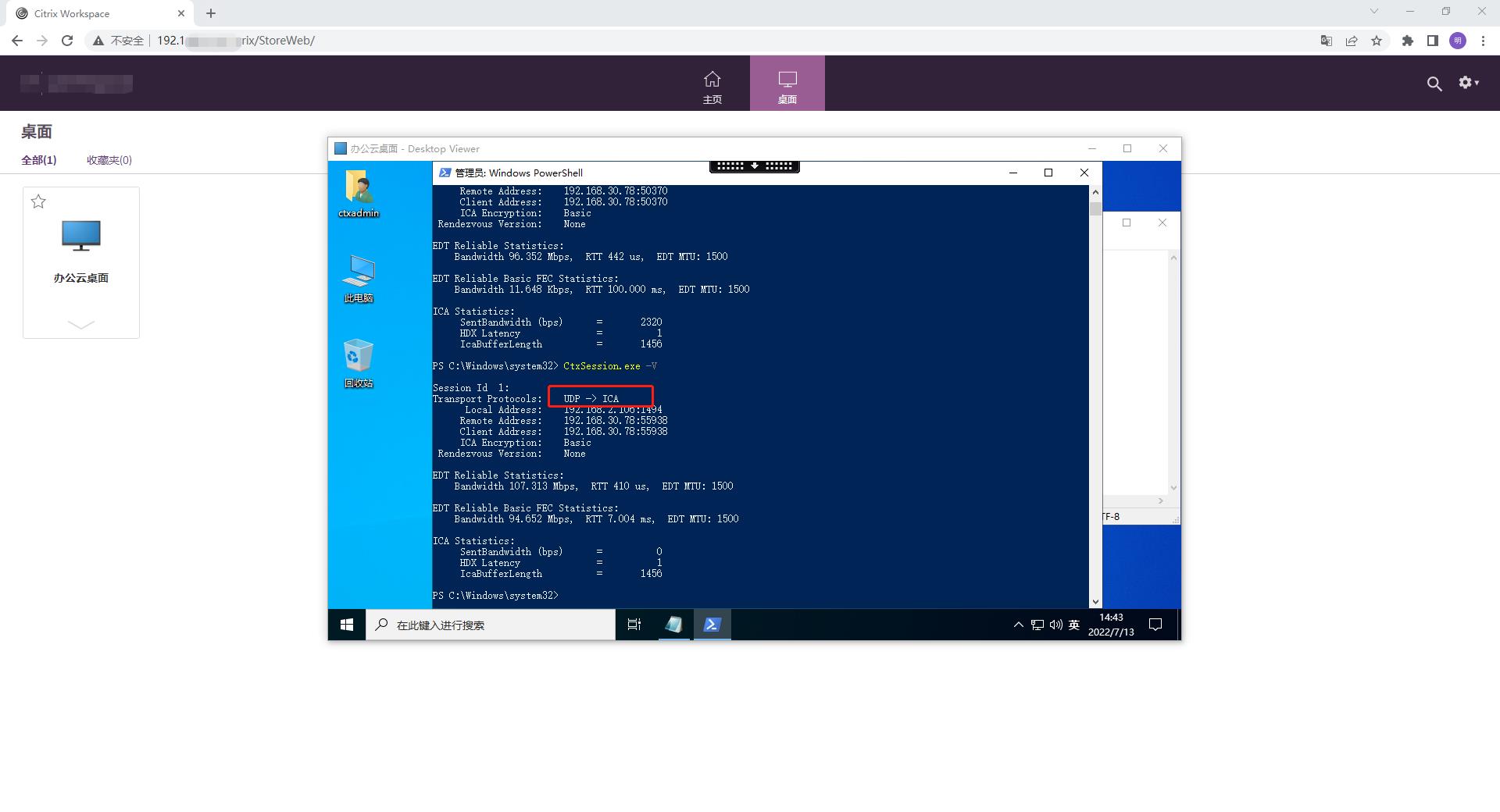Screen dimensions: 1500x812
Task: Expand the Desktop Viewer toolbar handle
Action: coord(755,166)
